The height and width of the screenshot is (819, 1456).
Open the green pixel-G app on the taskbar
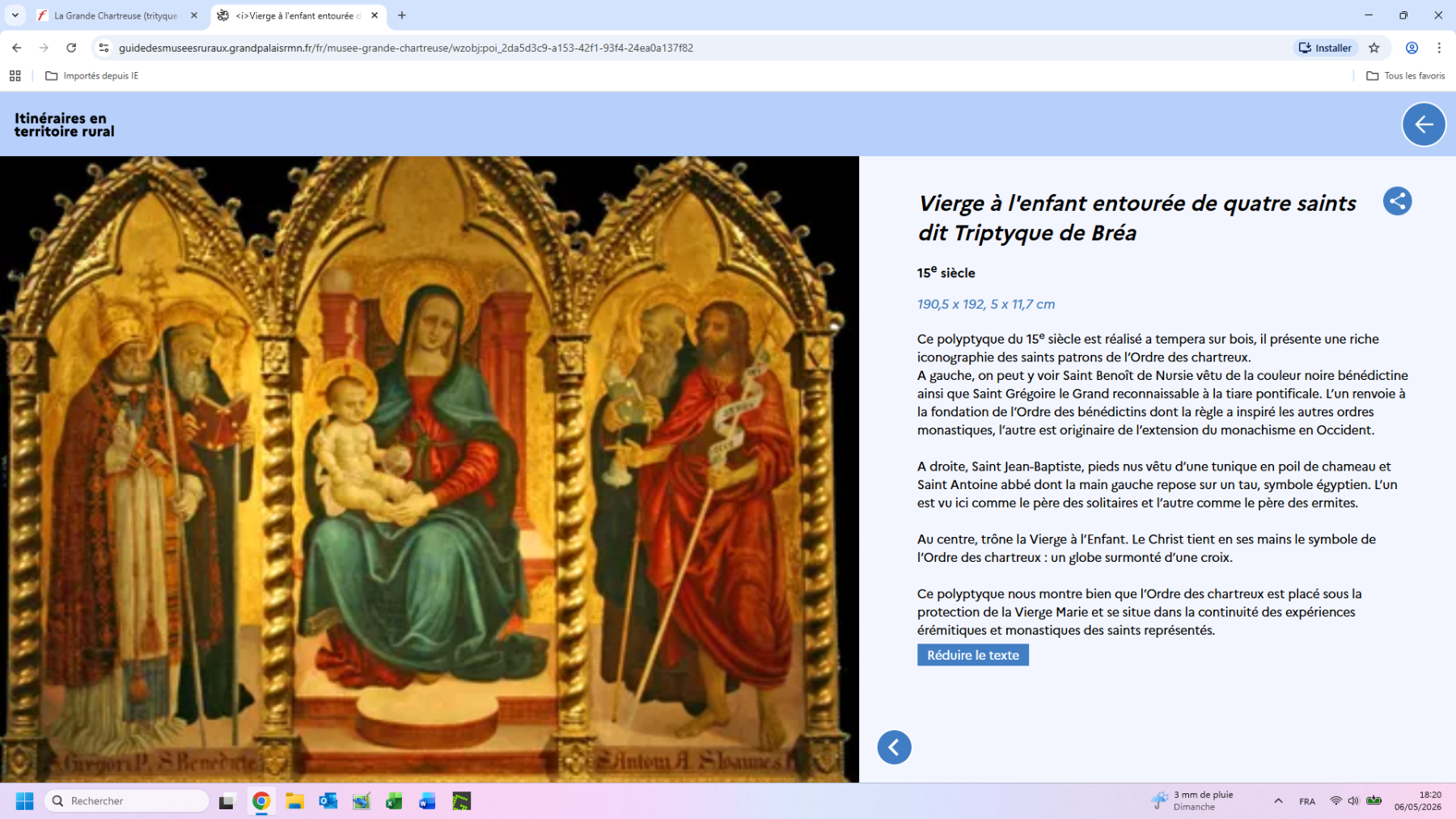point(461,801)
